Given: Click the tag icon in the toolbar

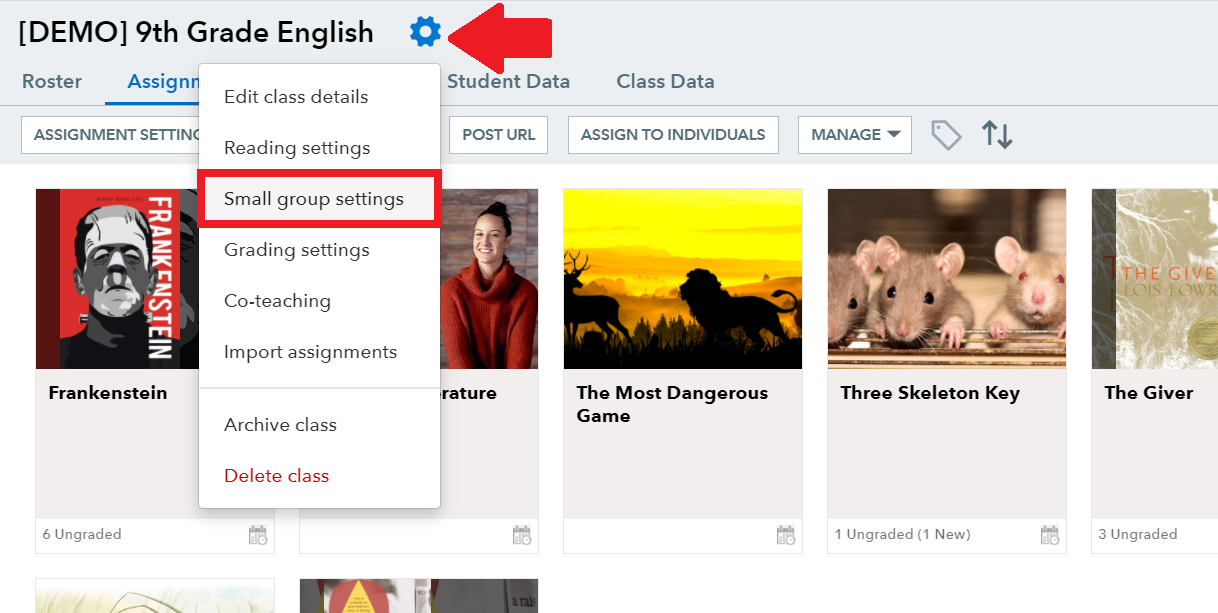Looking at the screenshot, I should click(x=946, y=135).
